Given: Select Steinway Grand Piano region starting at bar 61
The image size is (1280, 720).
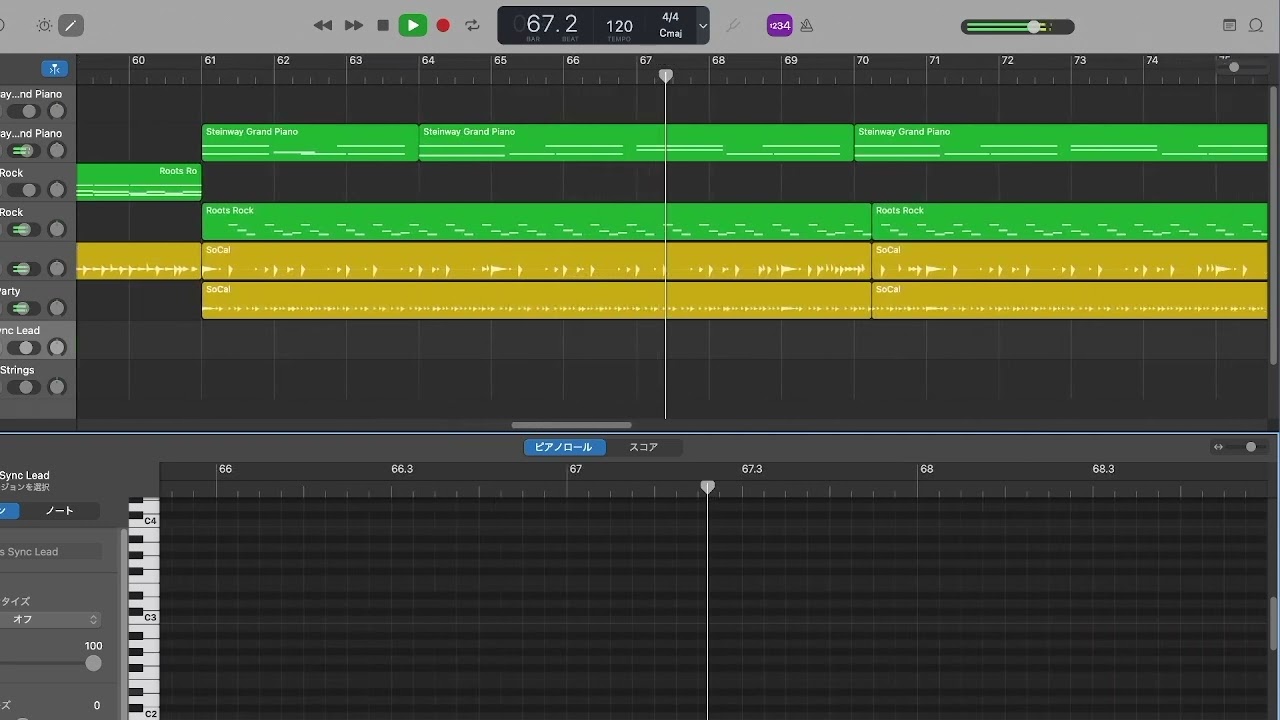Looking at the screenshot, I should coord(310,142).
